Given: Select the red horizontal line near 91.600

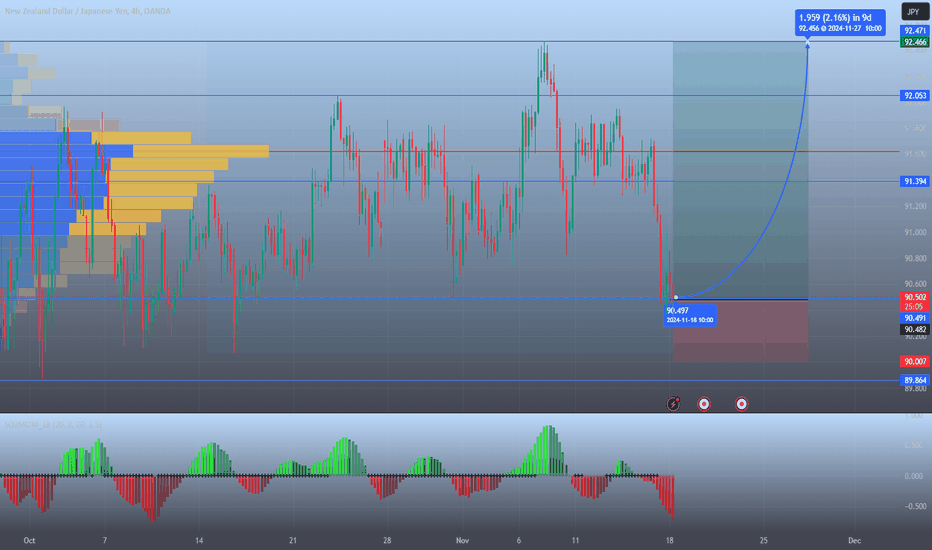Looking at the screenshot, I should coord(582,152).
